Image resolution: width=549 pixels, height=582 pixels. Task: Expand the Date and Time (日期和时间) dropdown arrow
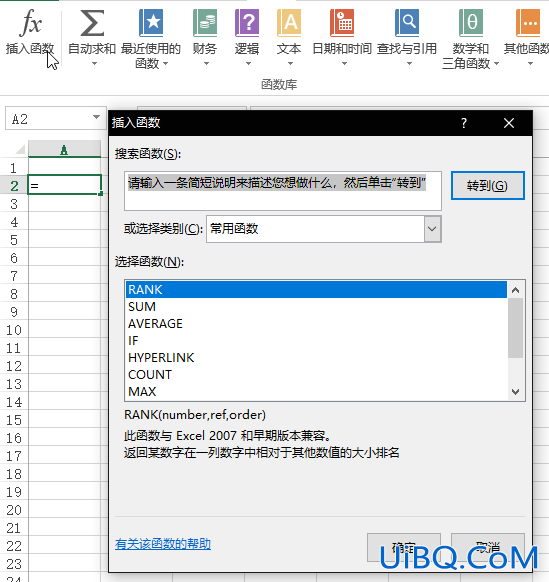(x=344, y=64)
